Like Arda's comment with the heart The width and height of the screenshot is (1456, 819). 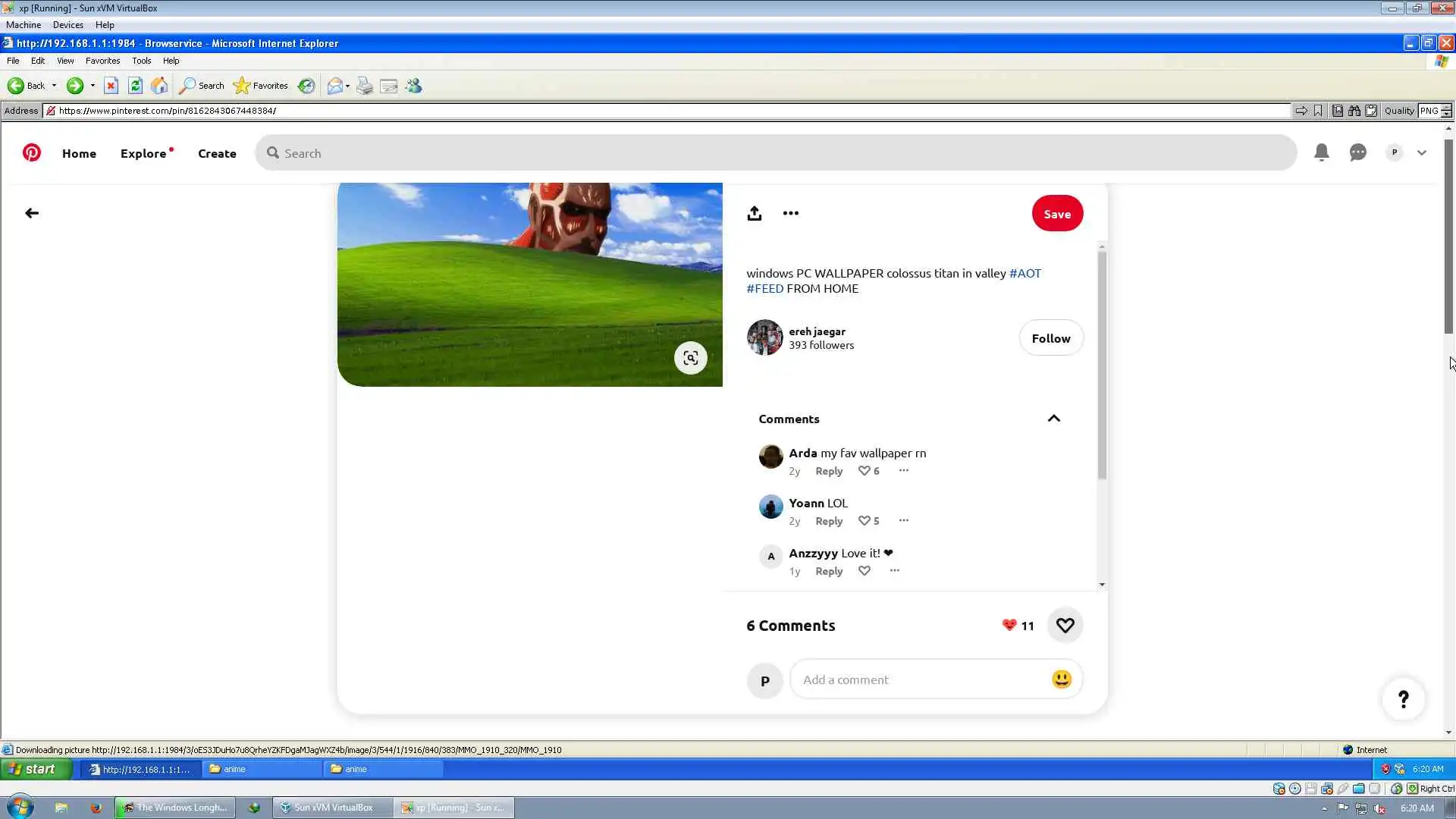(x=864, y=471)
